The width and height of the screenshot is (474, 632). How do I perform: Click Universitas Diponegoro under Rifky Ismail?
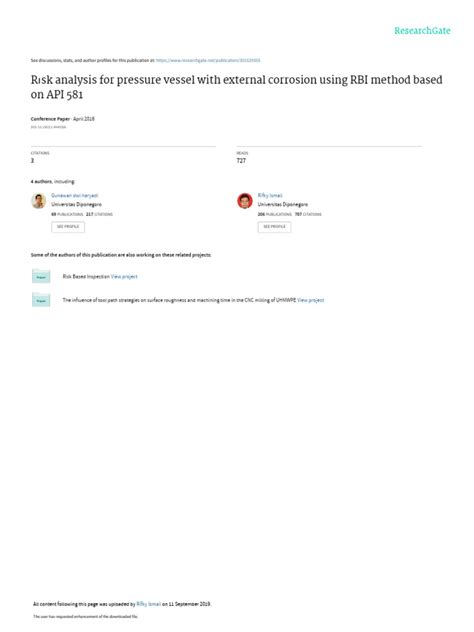tap(283, 204)
